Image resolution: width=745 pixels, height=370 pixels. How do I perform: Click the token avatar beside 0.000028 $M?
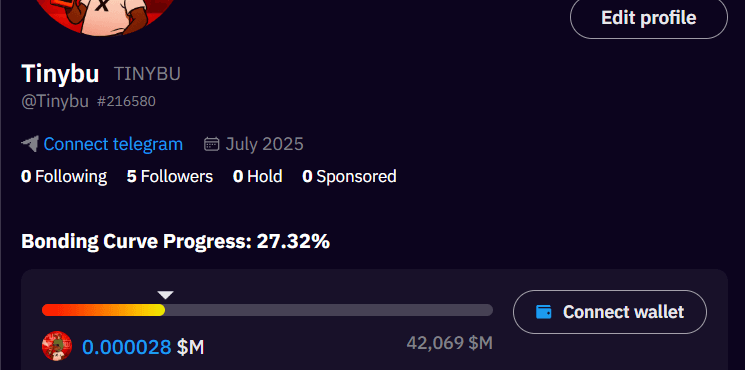(57, 346)
